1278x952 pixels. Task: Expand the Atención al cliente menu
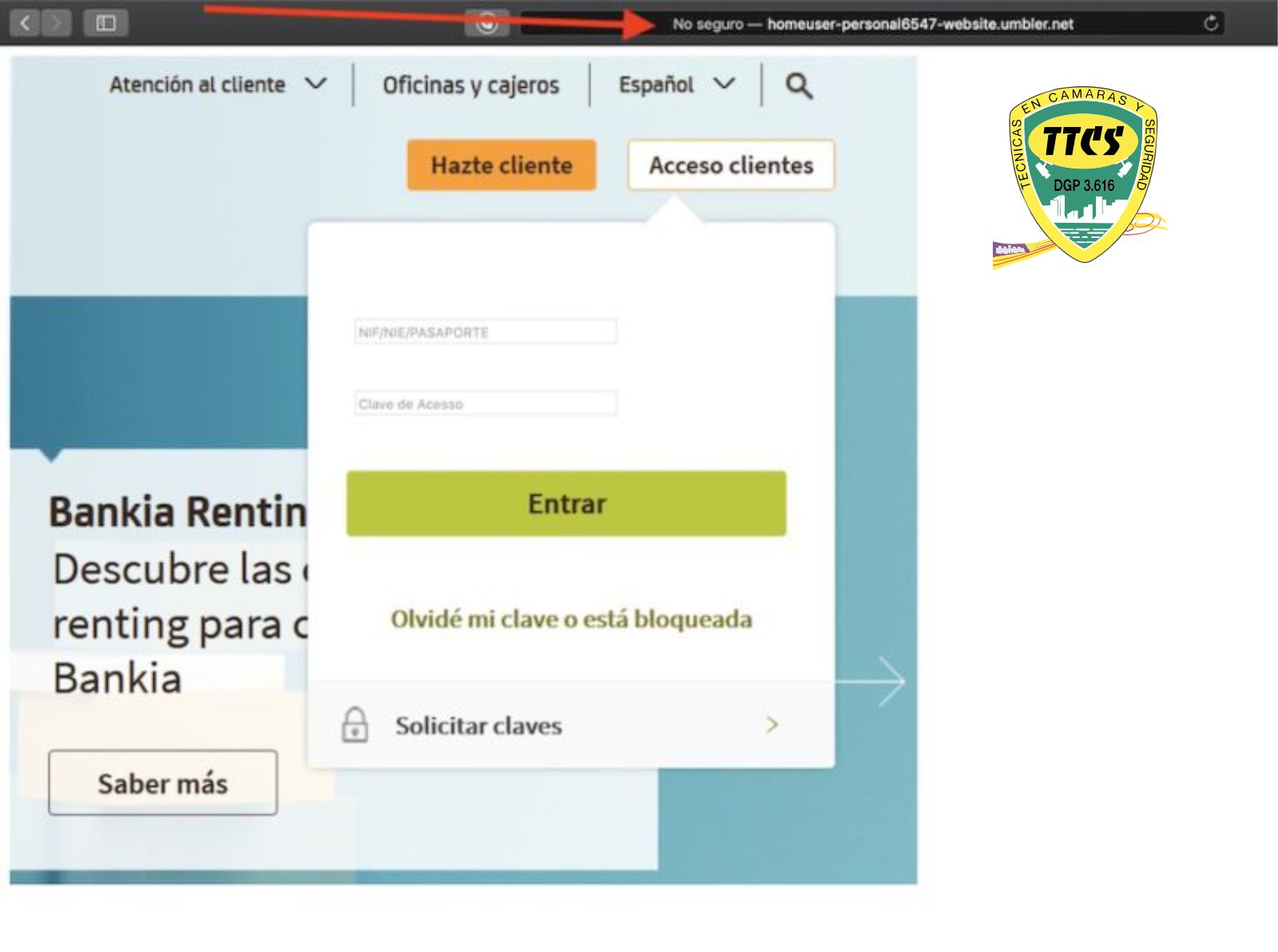[218, 85]
